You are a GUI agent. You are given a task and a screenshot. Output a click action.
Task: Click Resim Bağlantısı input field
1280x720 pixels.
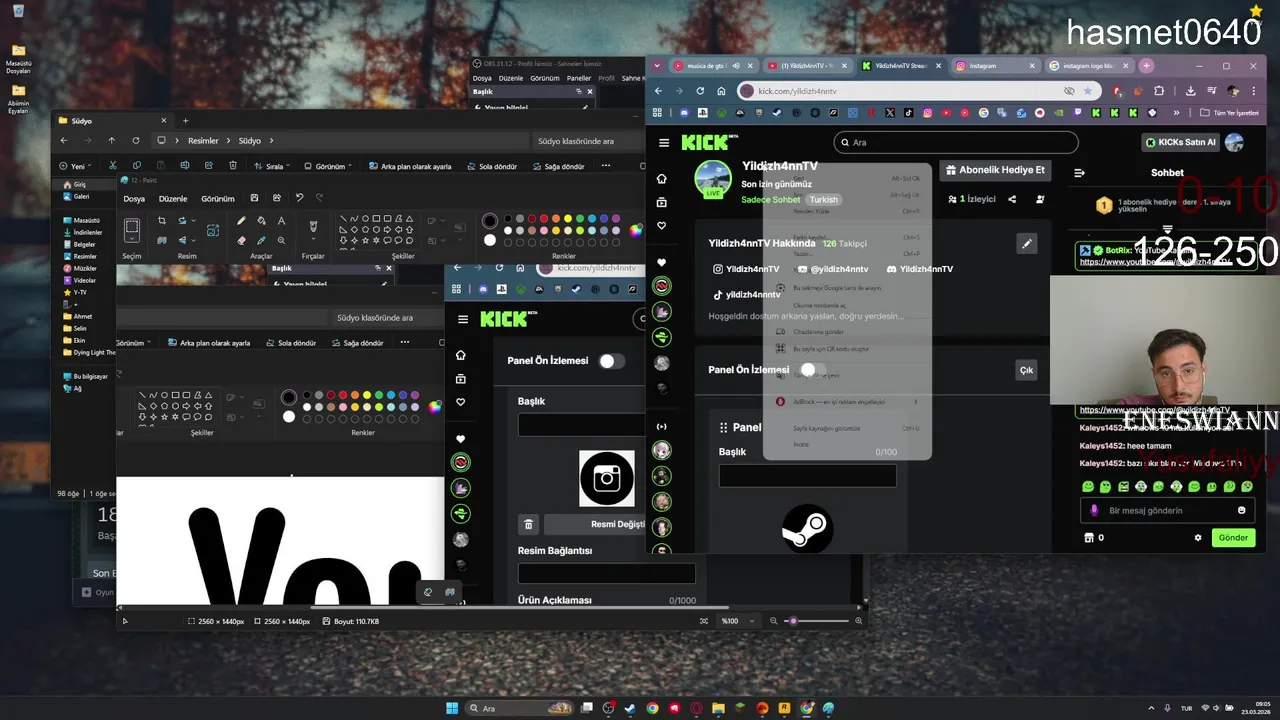click(606, 573)
